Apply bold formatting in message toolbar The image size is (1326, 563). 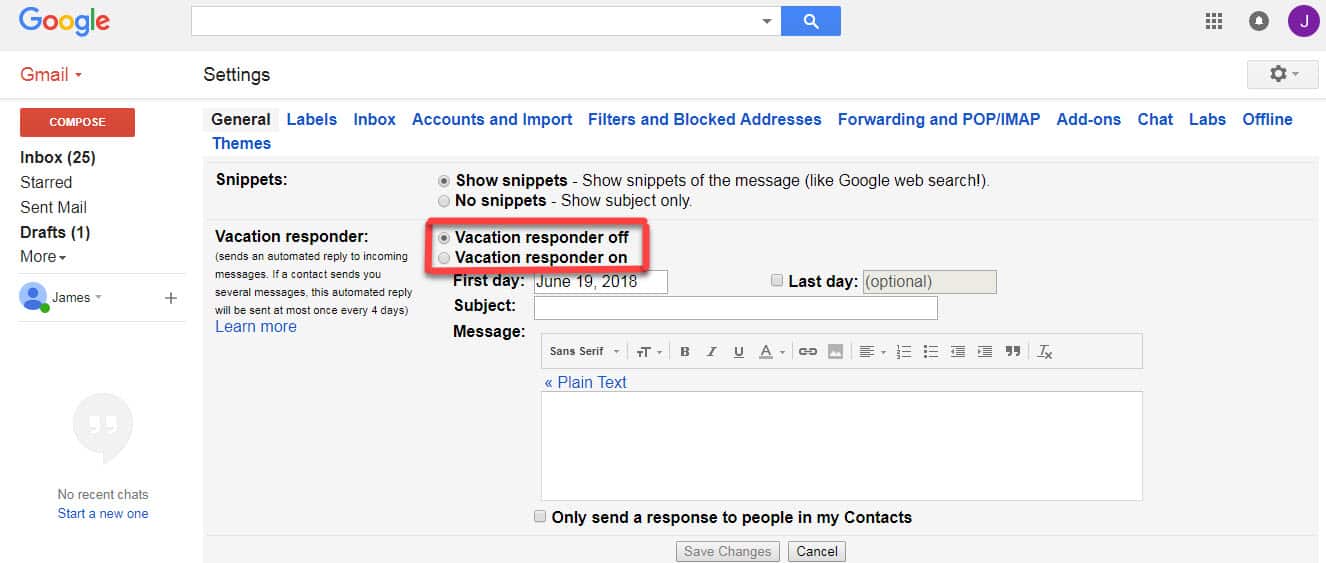(x=685, y=351)
